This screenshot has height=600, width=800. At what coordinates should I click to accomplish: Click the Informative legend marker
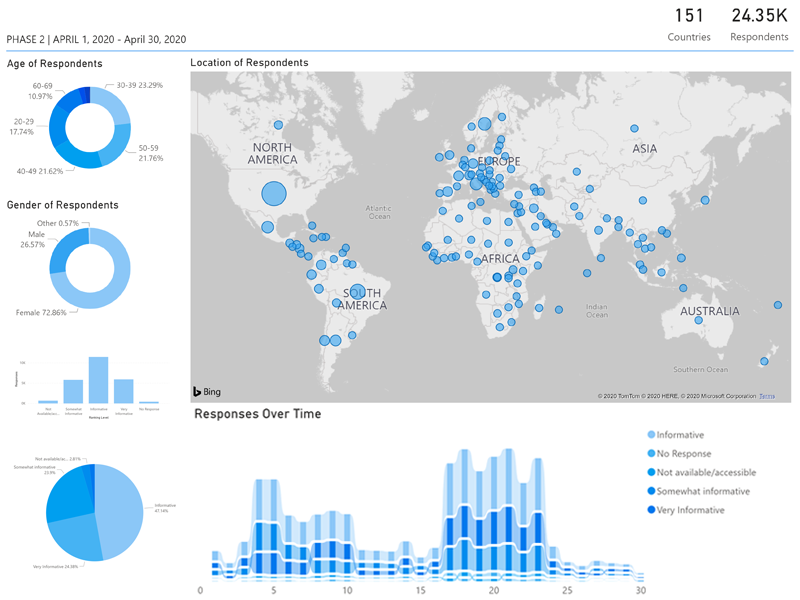(651, 435)
